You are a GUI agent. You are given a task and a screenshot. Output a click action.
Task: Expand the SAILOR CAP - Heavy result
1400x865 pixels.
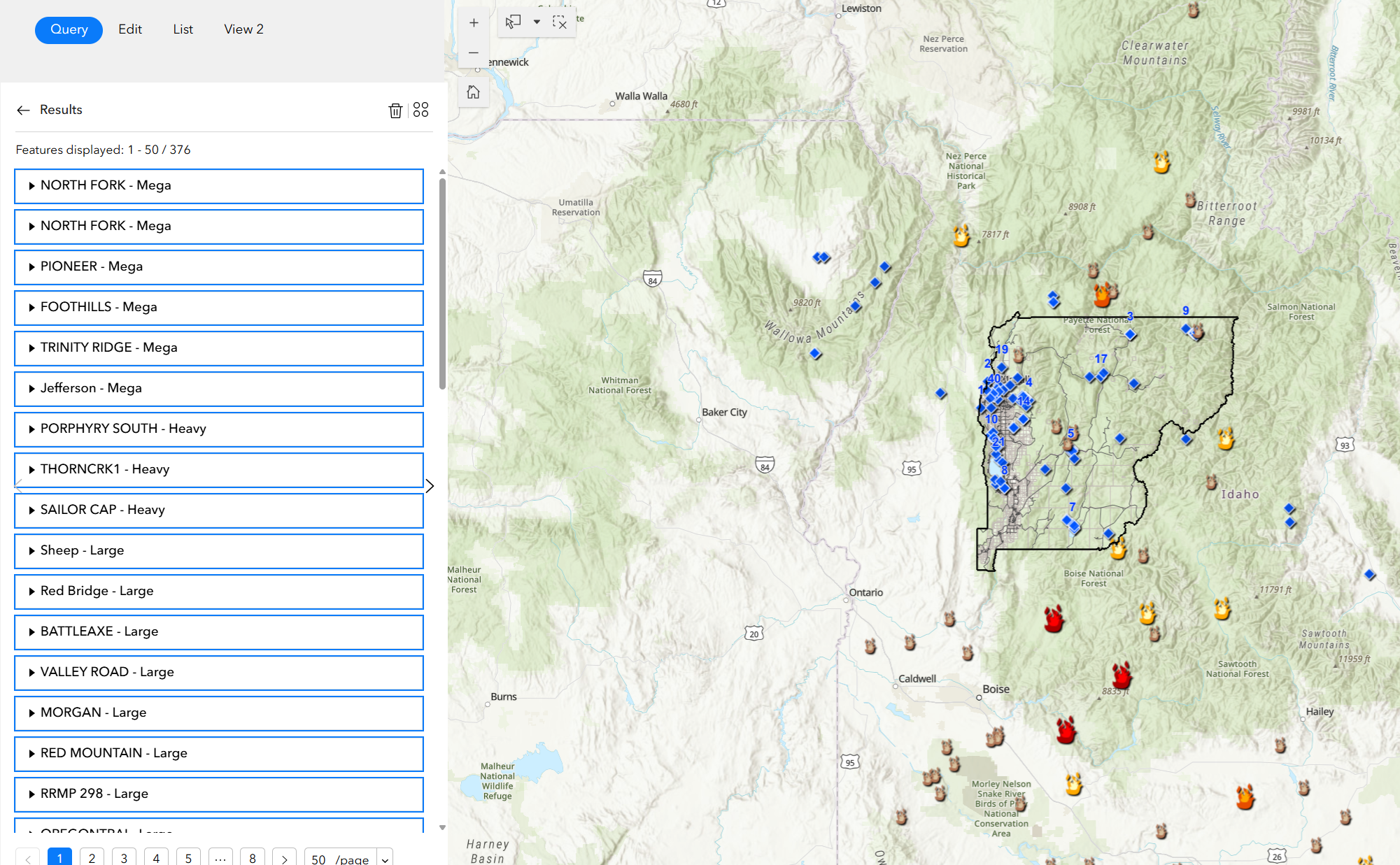click(219, 510)
